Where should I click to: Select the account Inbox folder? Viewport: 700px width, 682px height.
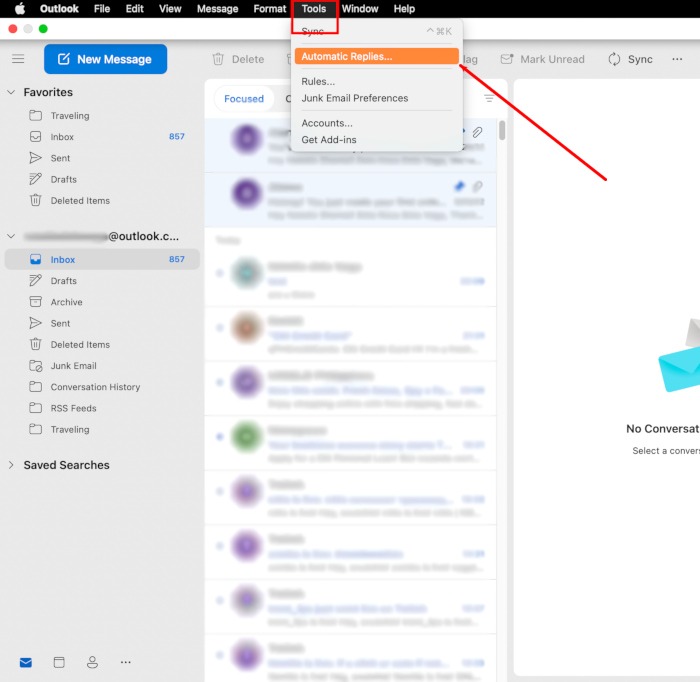click(102, 259)
